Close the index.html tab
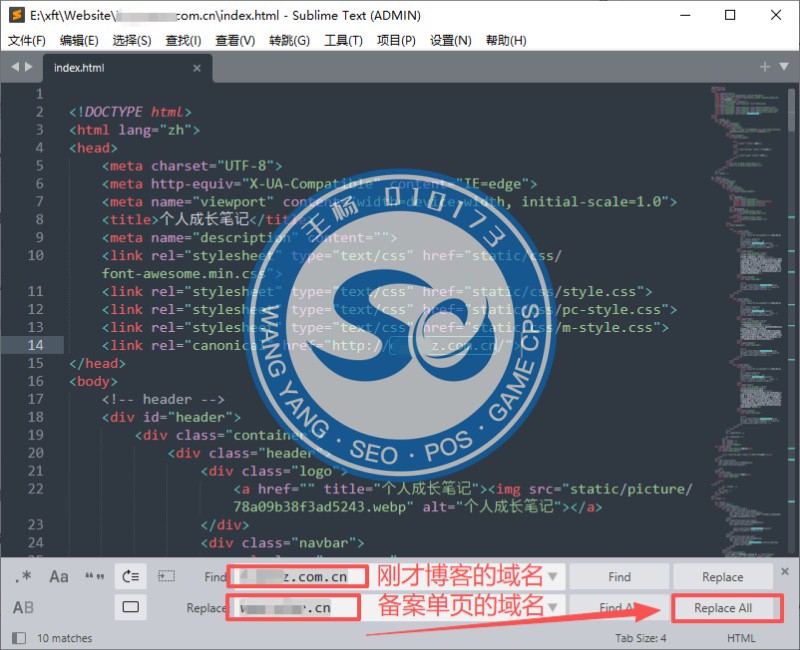Viewport: 800px width, 650px height. 197,68
